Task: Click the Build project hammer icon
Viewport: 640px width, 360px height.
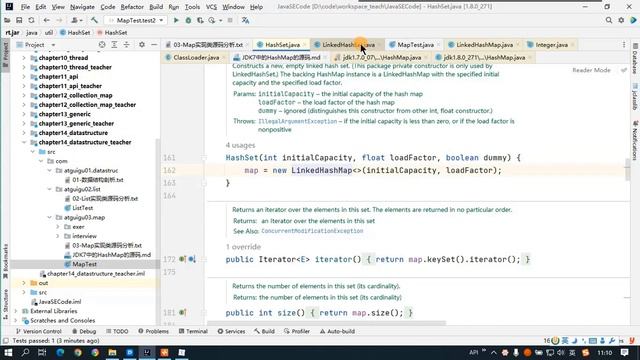Action: click(x=94, y=20)
